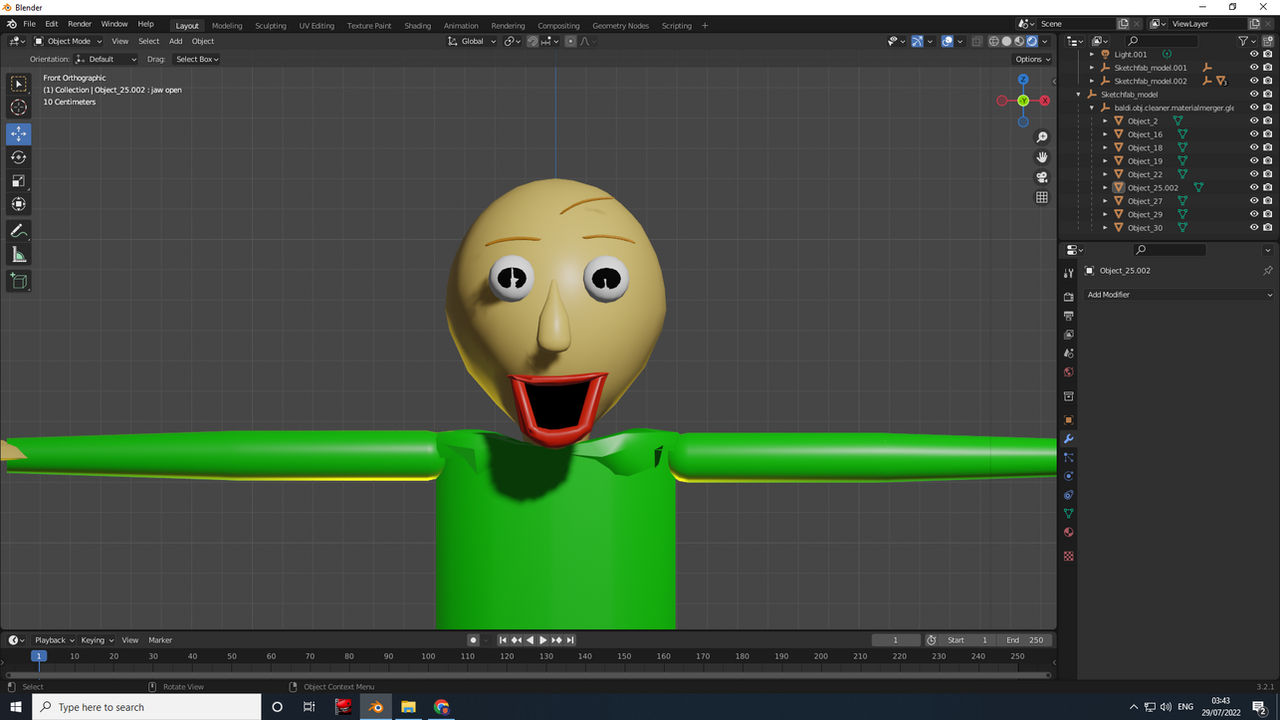Select the Add Cube tool
Image resolution: width=1280 pixels, height=720 pixels.
(19, 281)
